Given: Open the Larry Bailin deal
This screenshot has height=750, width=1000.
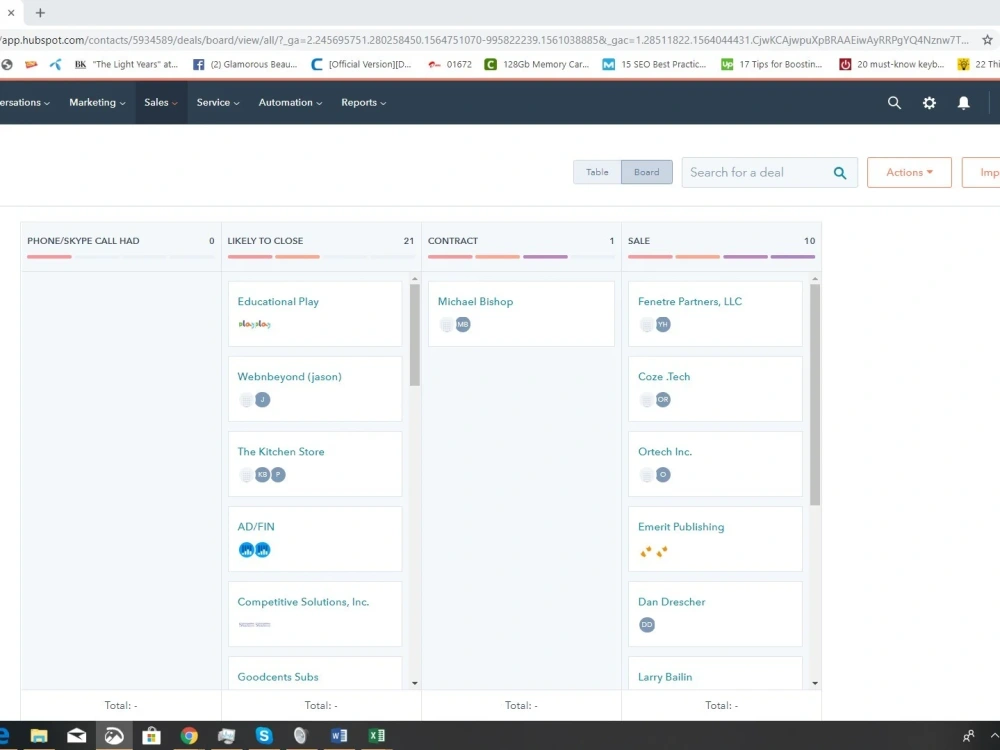Looking at the screenshot, I should pyautogui.click(x=665, y=677).
